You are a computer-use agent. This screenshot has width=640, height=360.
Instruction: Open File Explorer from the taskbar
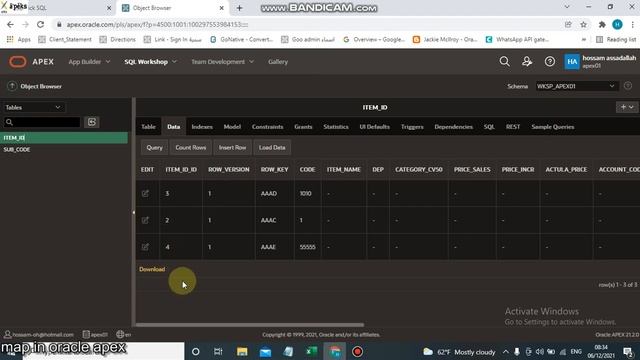point(242,351)
